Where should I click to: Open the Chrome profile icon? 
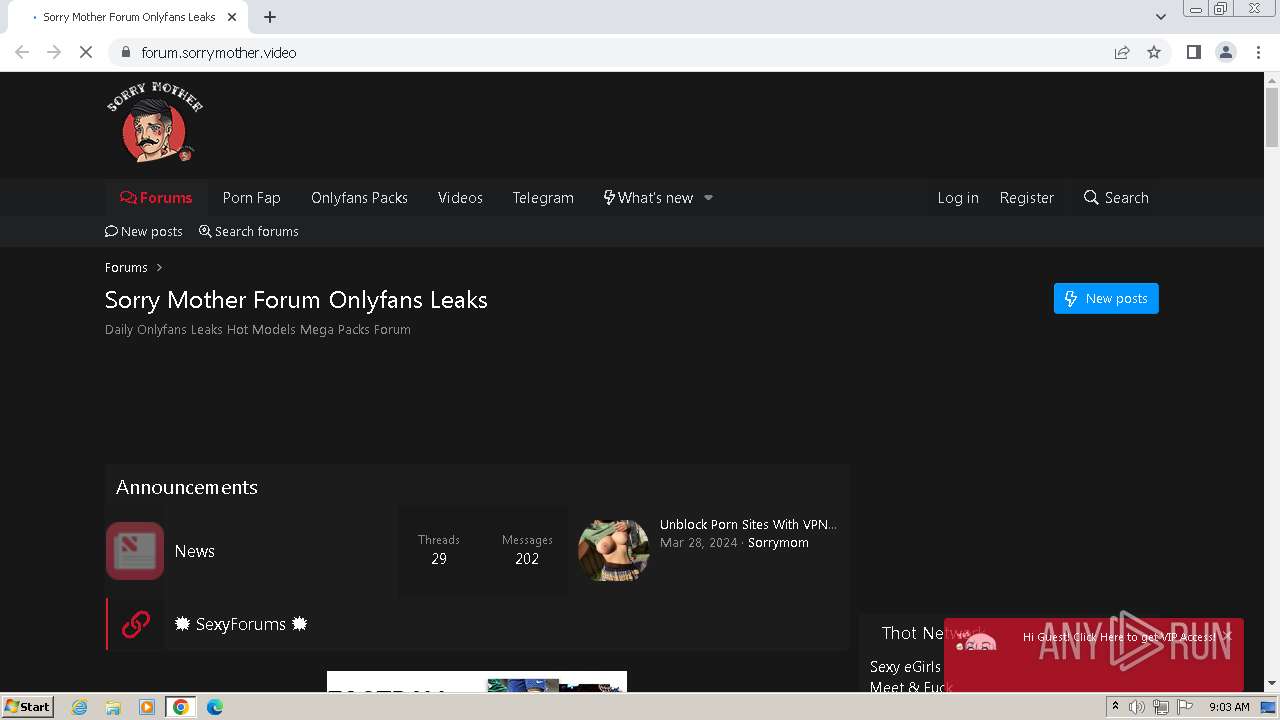tap(1226, 52)
